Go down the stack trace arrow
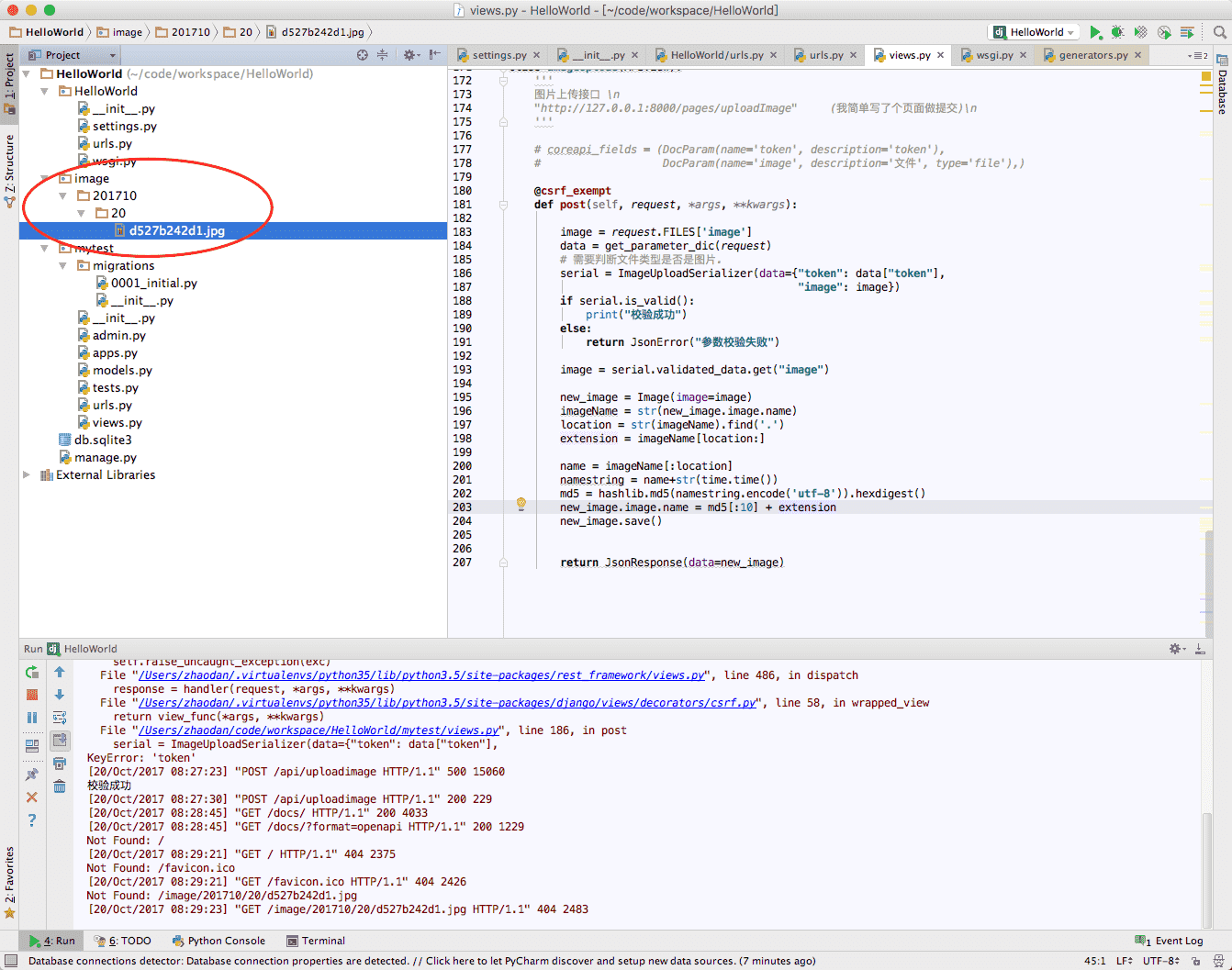1232x970 pixels. click(60, 695)
